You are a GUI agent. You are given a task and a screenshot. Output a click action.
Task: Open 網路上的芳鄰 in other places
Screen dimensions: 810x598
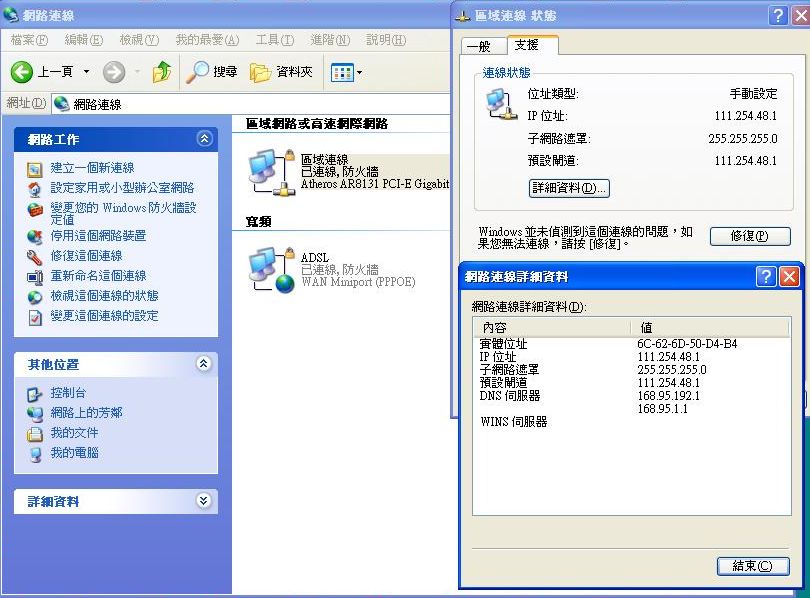86,413
